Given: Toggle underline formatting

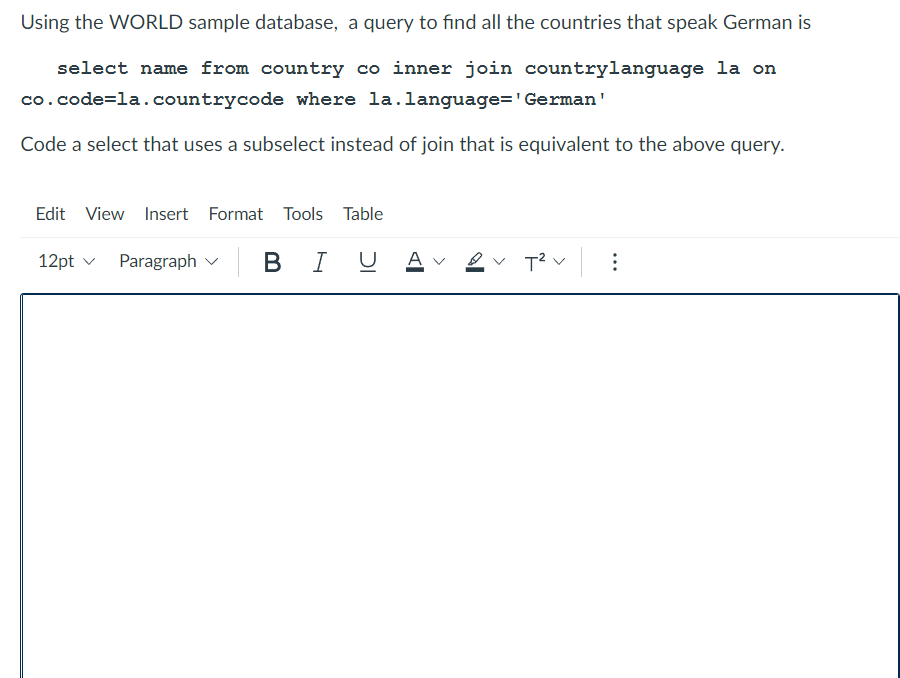Looking at the screenshot, I should (x=367, y=262).
